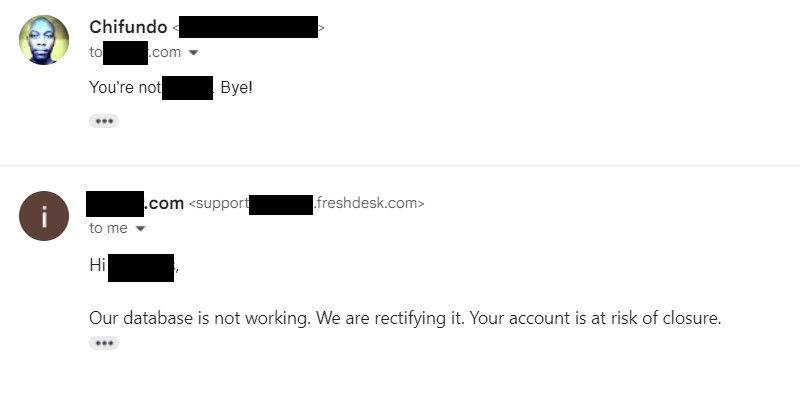Show trimmed content under "Bye!" message
Screen dimensions: 800x400
pos(104,121)
